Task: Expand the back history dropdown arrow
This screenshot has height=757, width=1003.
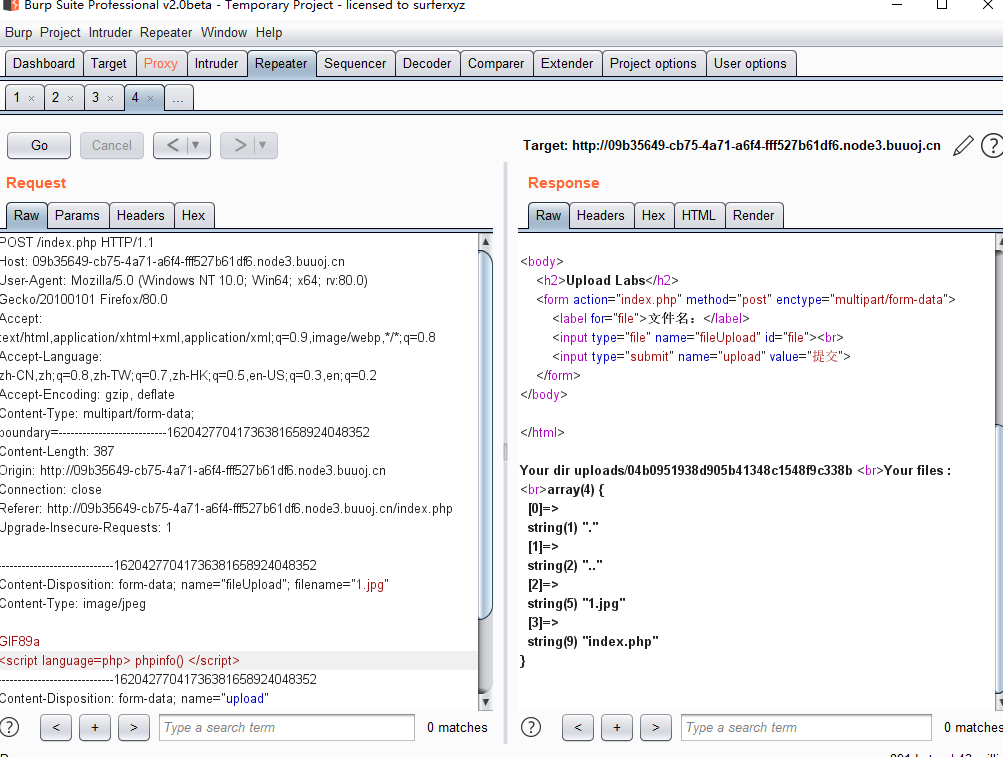Action: pos(196,145)
